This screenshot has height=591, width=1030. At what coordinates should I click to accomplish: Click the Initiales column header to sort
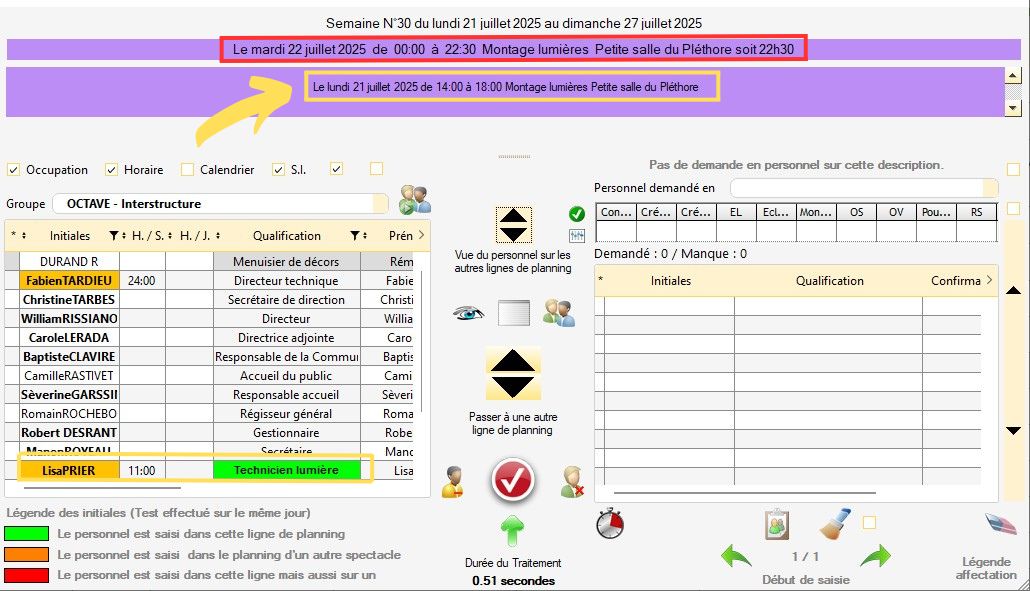coord(70,236)
